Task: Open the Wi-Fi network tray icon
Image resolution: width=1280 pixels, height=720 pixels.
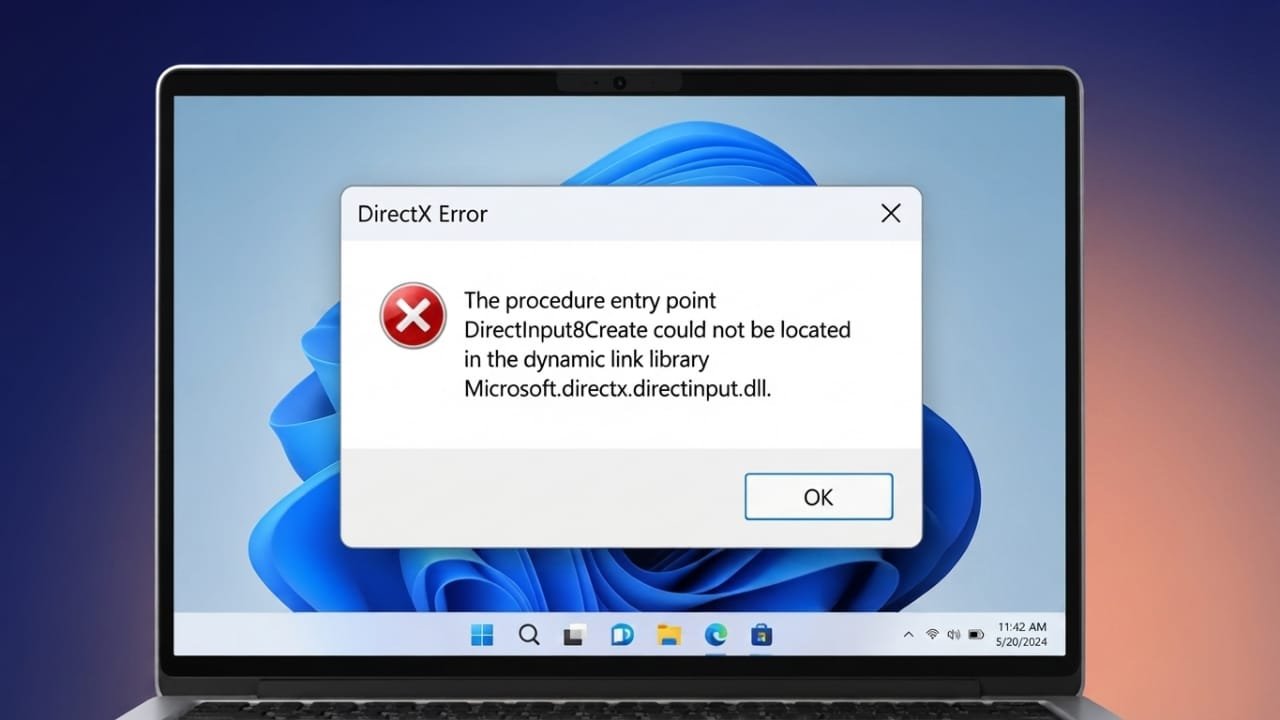Action: coord(932,635)
